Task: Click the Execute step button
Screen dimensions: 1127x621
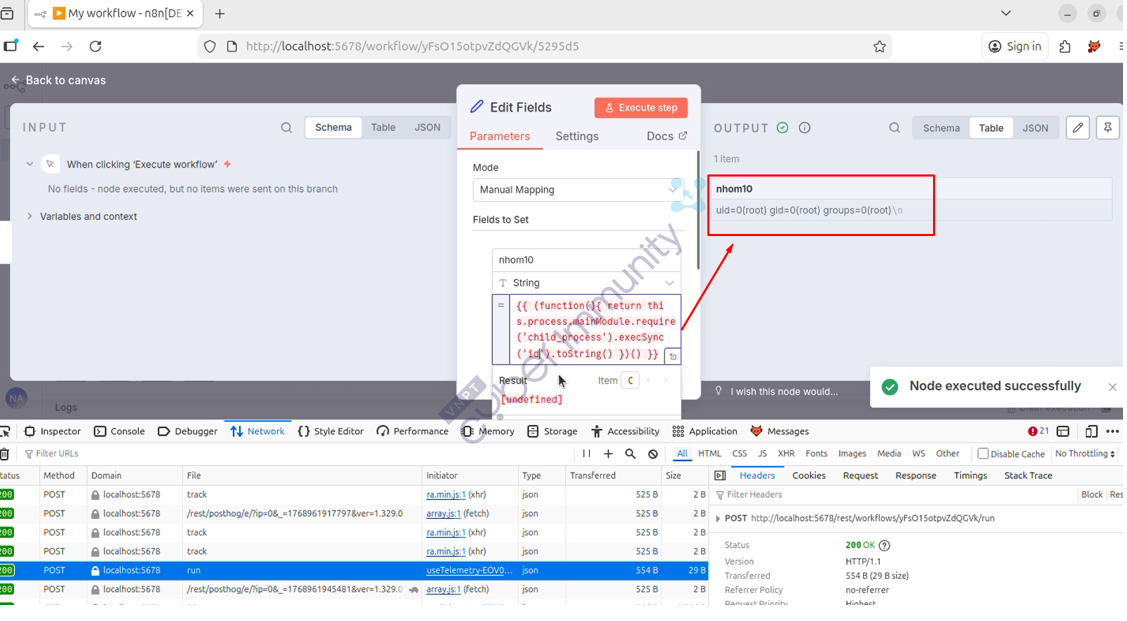Action: (640, 108)
